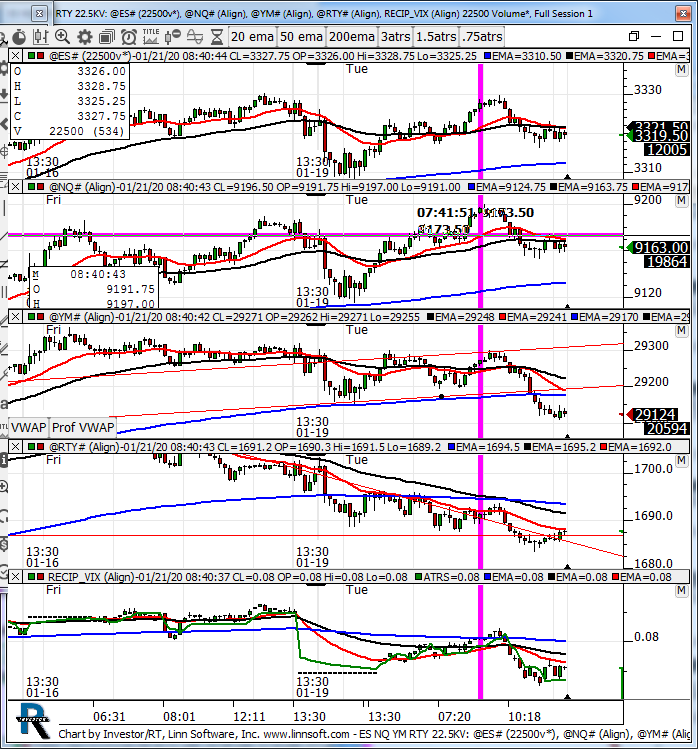Click the NQ price label 9163.00

point(661,247)
